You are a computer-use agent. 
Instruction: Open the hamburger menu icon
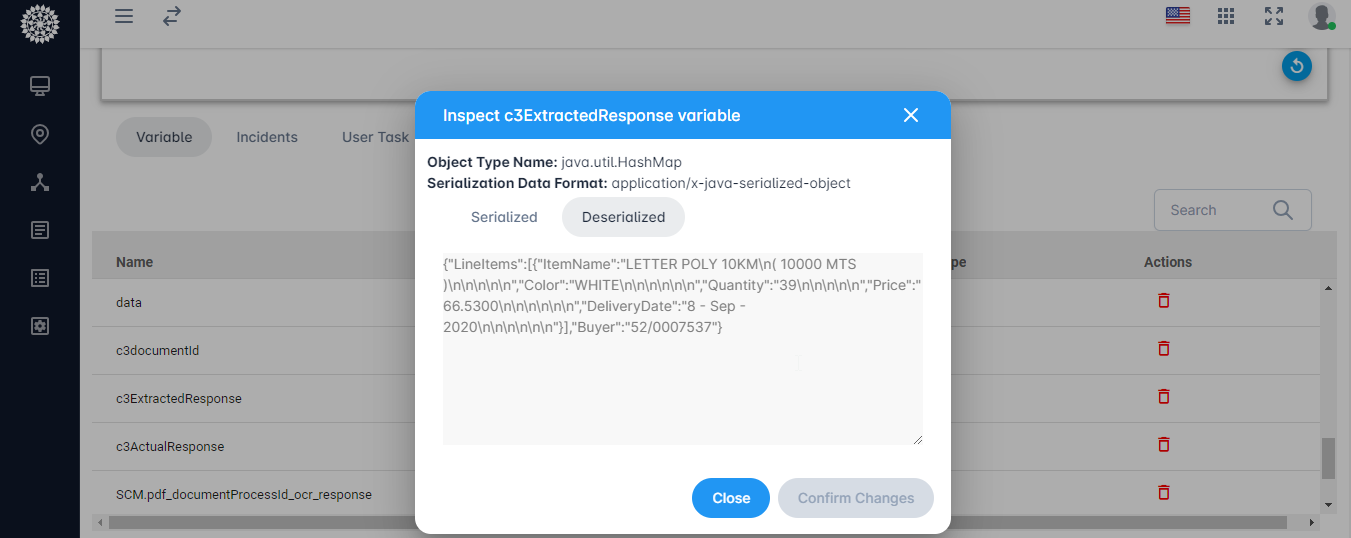124,16
